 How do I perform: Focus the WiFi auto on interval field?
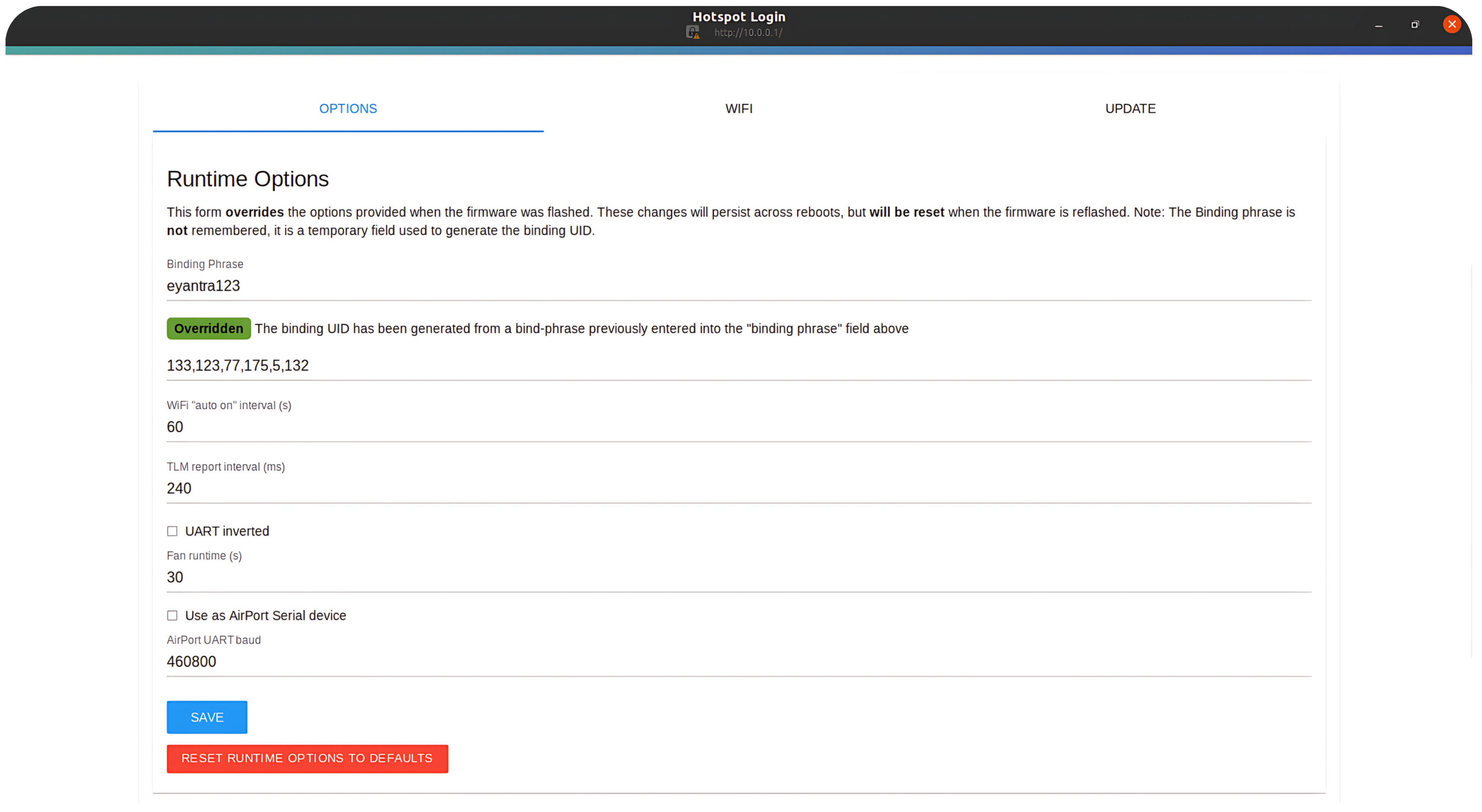[739, 427]
